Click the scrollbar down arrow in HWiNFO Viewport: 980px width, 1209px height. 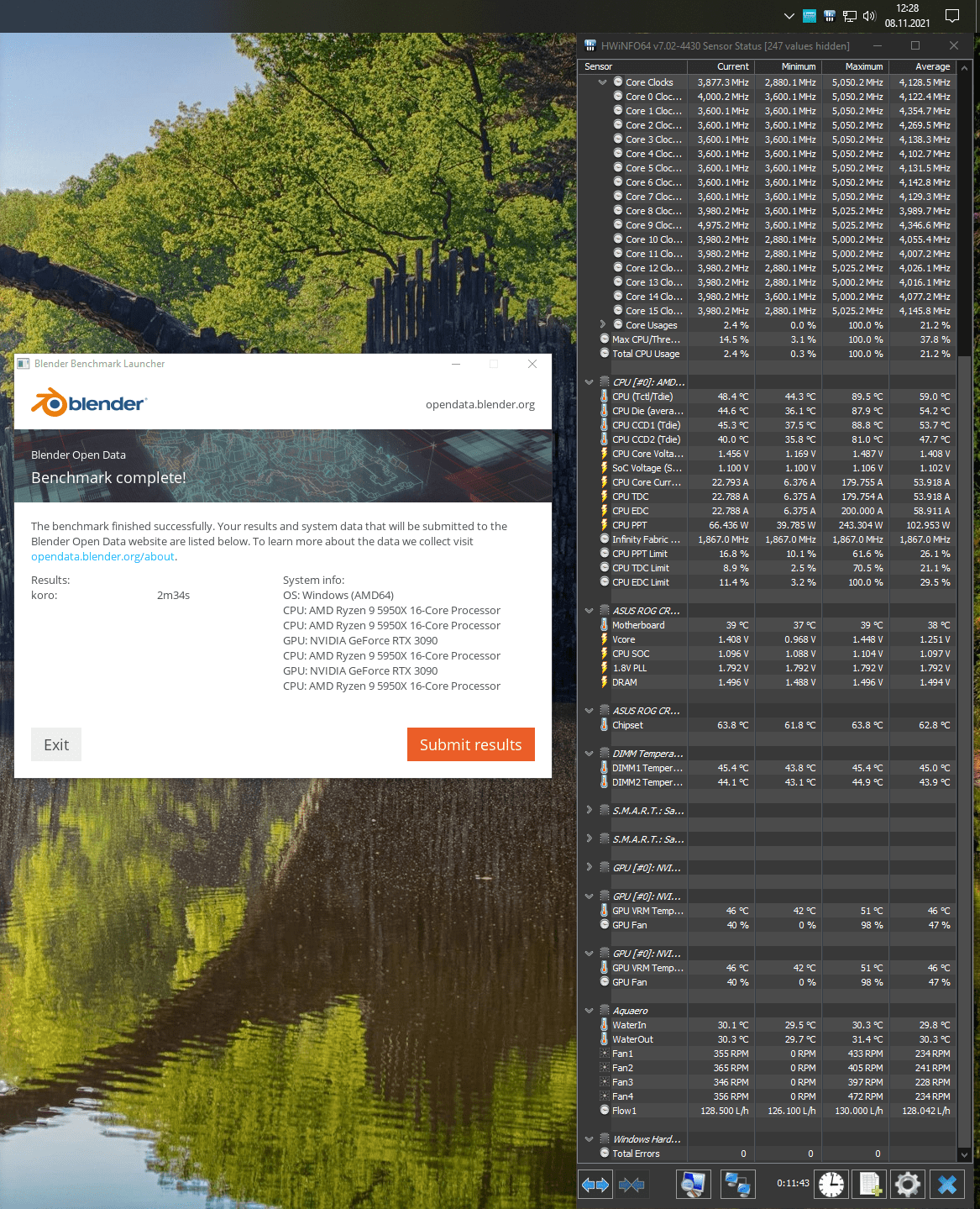point(964,1155)
